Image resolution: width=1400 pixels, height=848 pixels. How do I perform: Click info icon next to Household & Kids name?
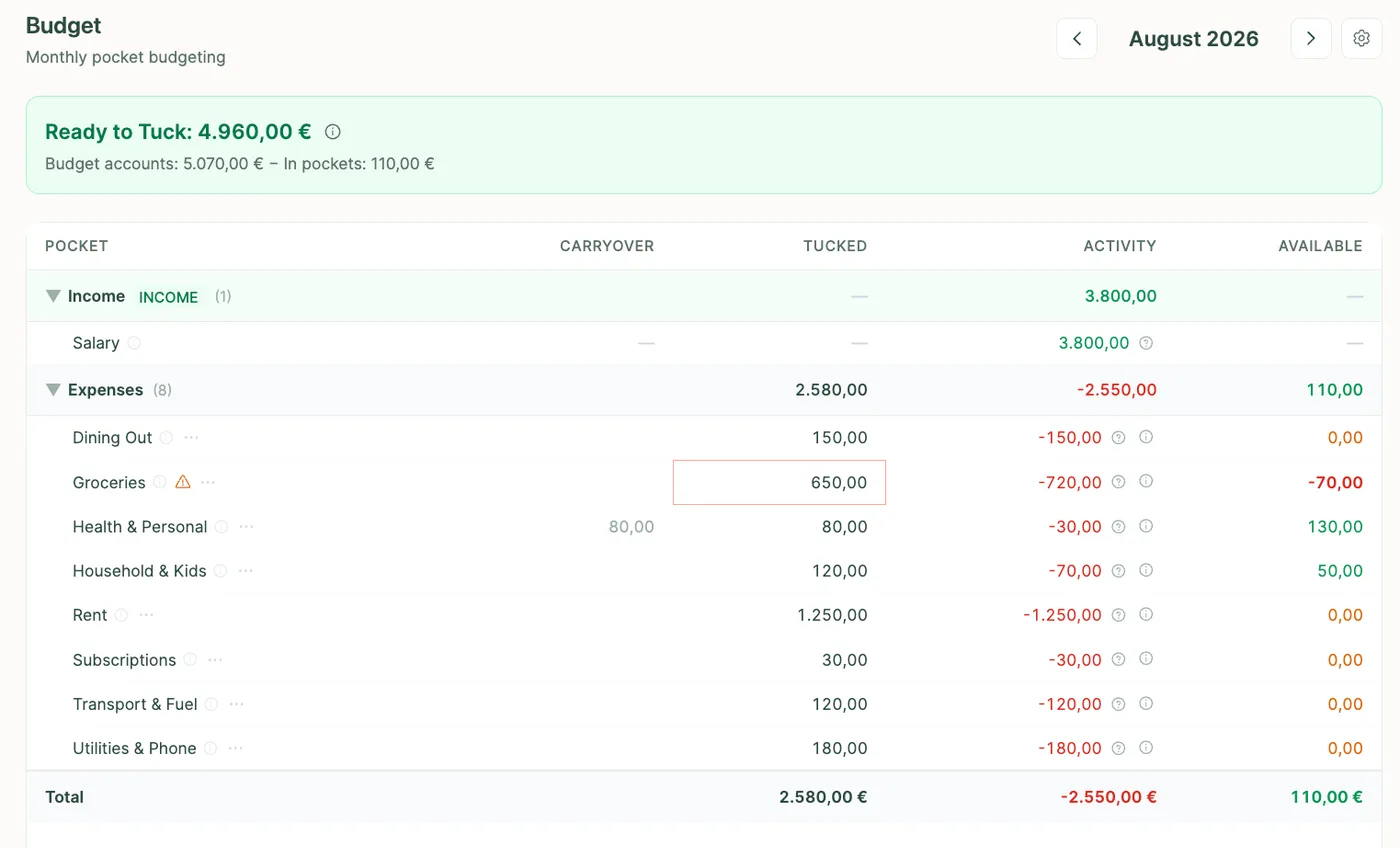(220, 571)
